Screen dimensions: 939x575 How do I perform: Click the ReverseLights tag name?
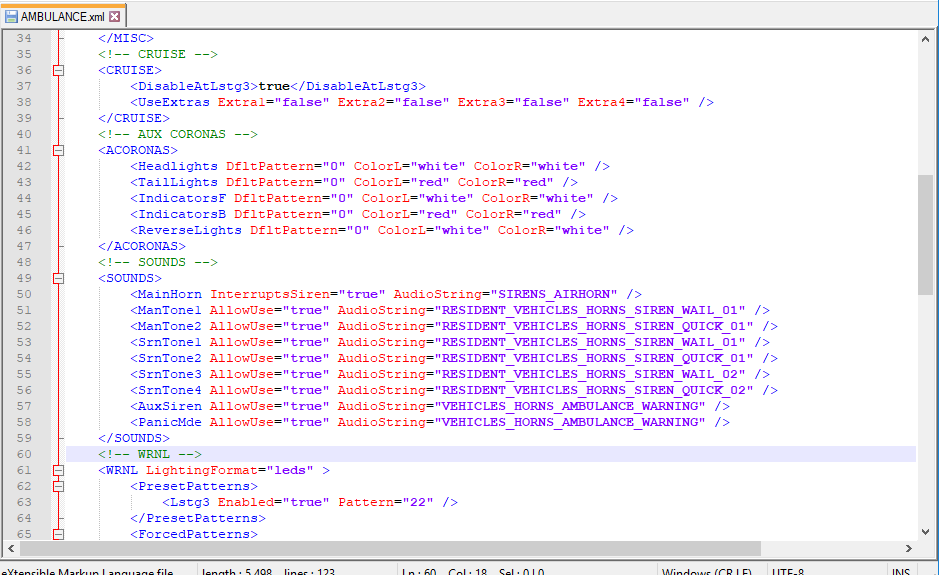(190, 230)
